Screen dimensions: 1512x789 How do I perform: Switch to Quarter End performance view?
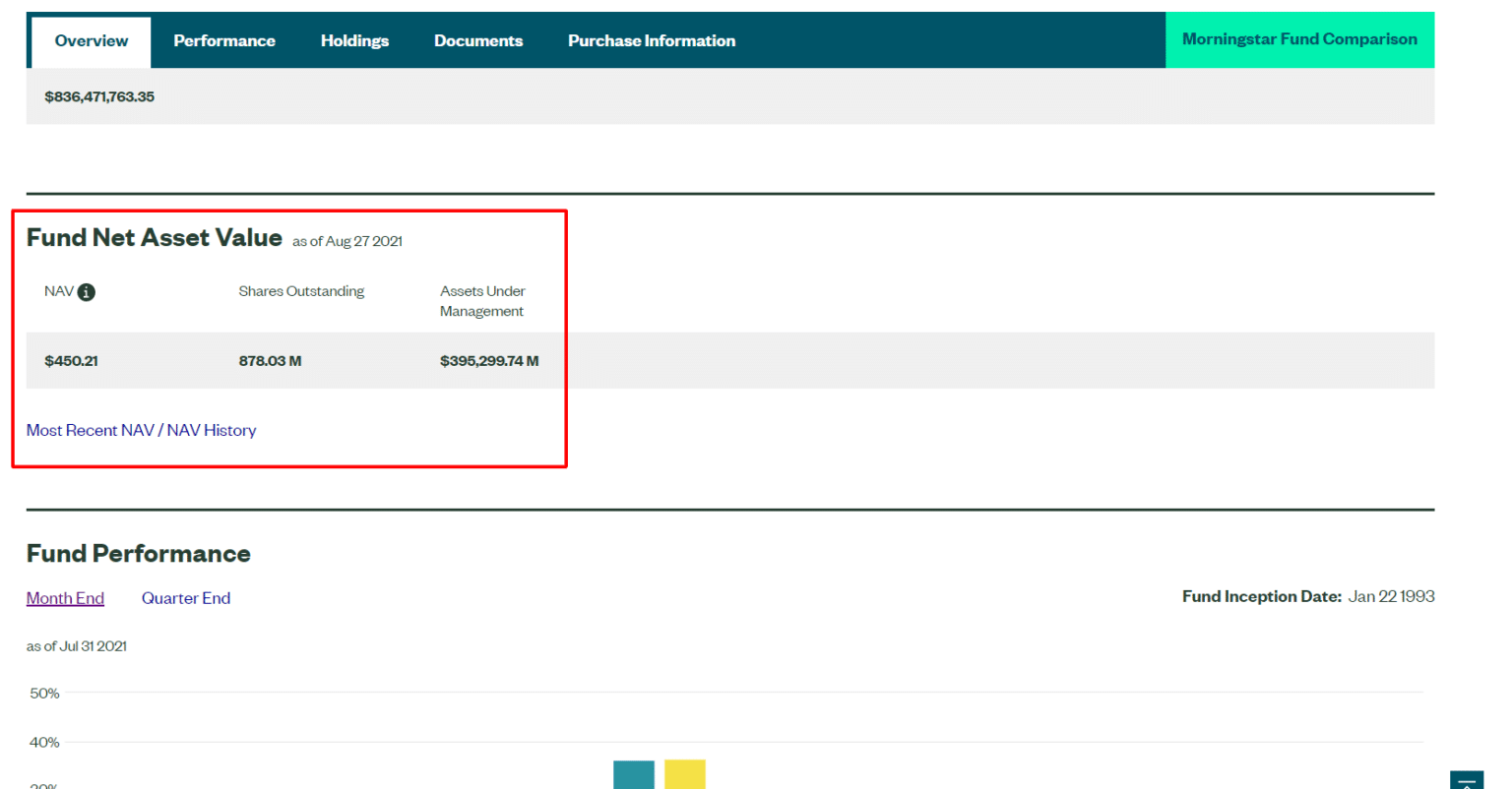186,598
